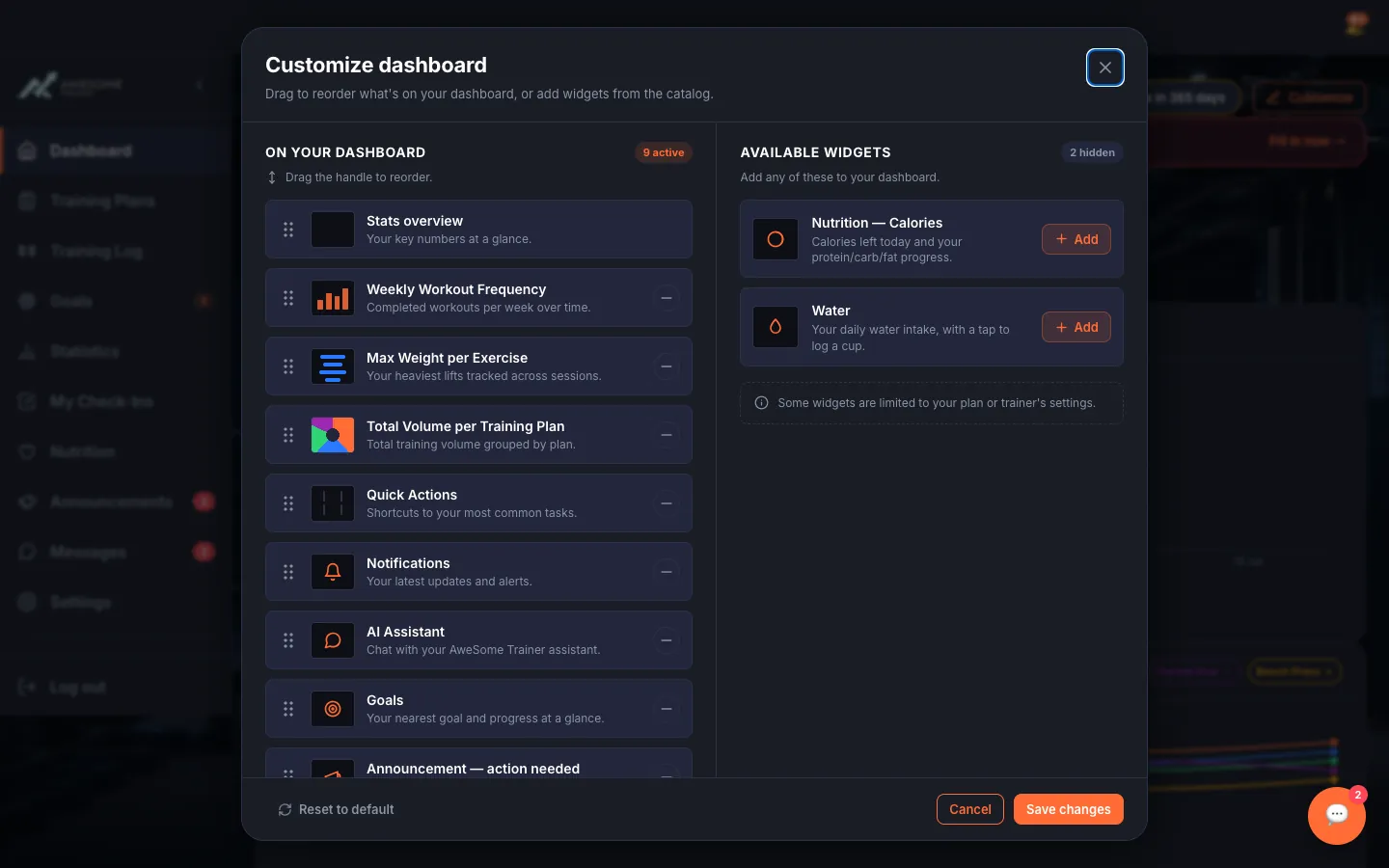This screenshot has height=868, width=1389.
Task: Click the Stats overview drag handle
Action: tap(288, 230)
